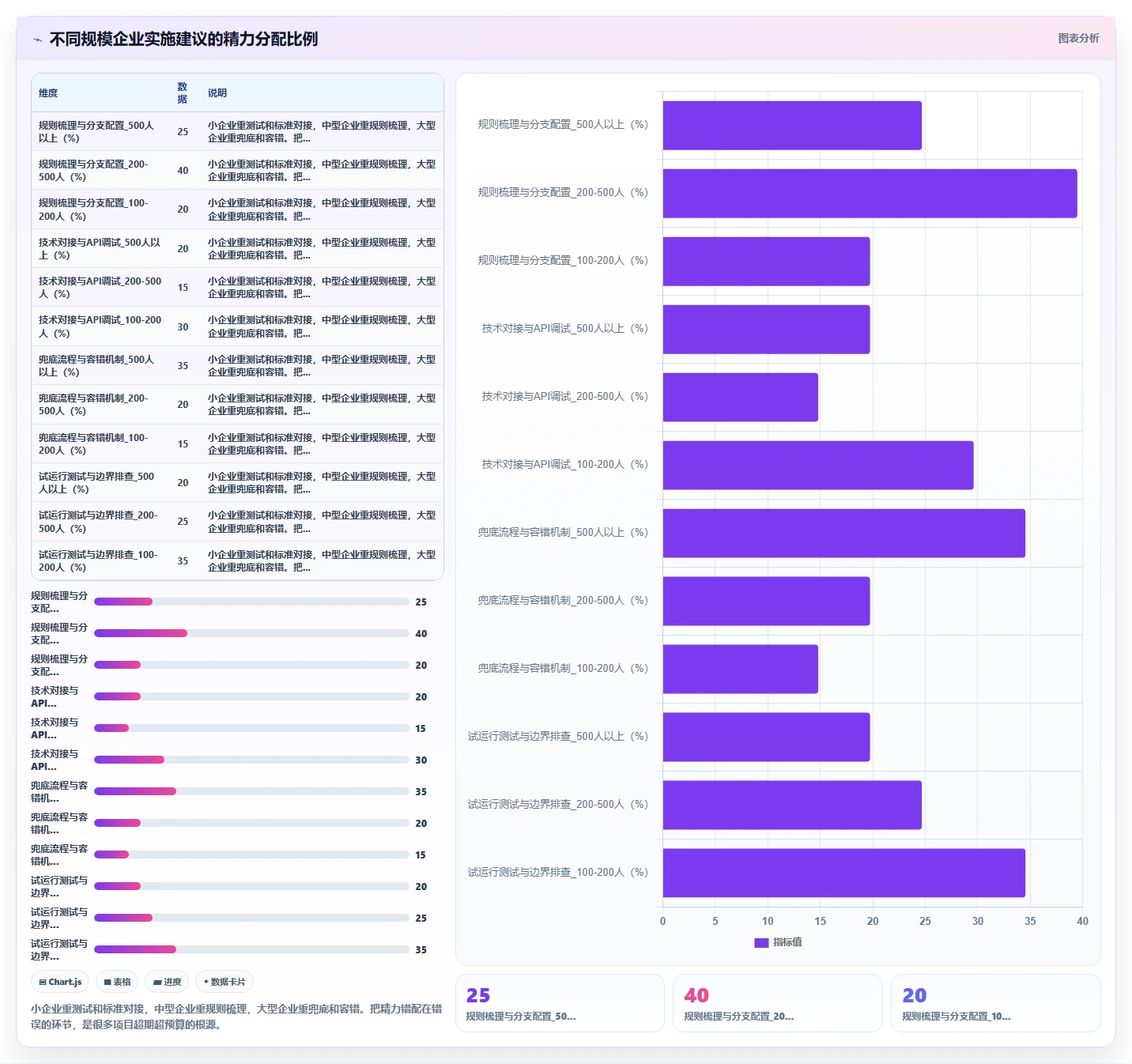
Task: Open the data card showing 25
Action: click(560, 1003)
